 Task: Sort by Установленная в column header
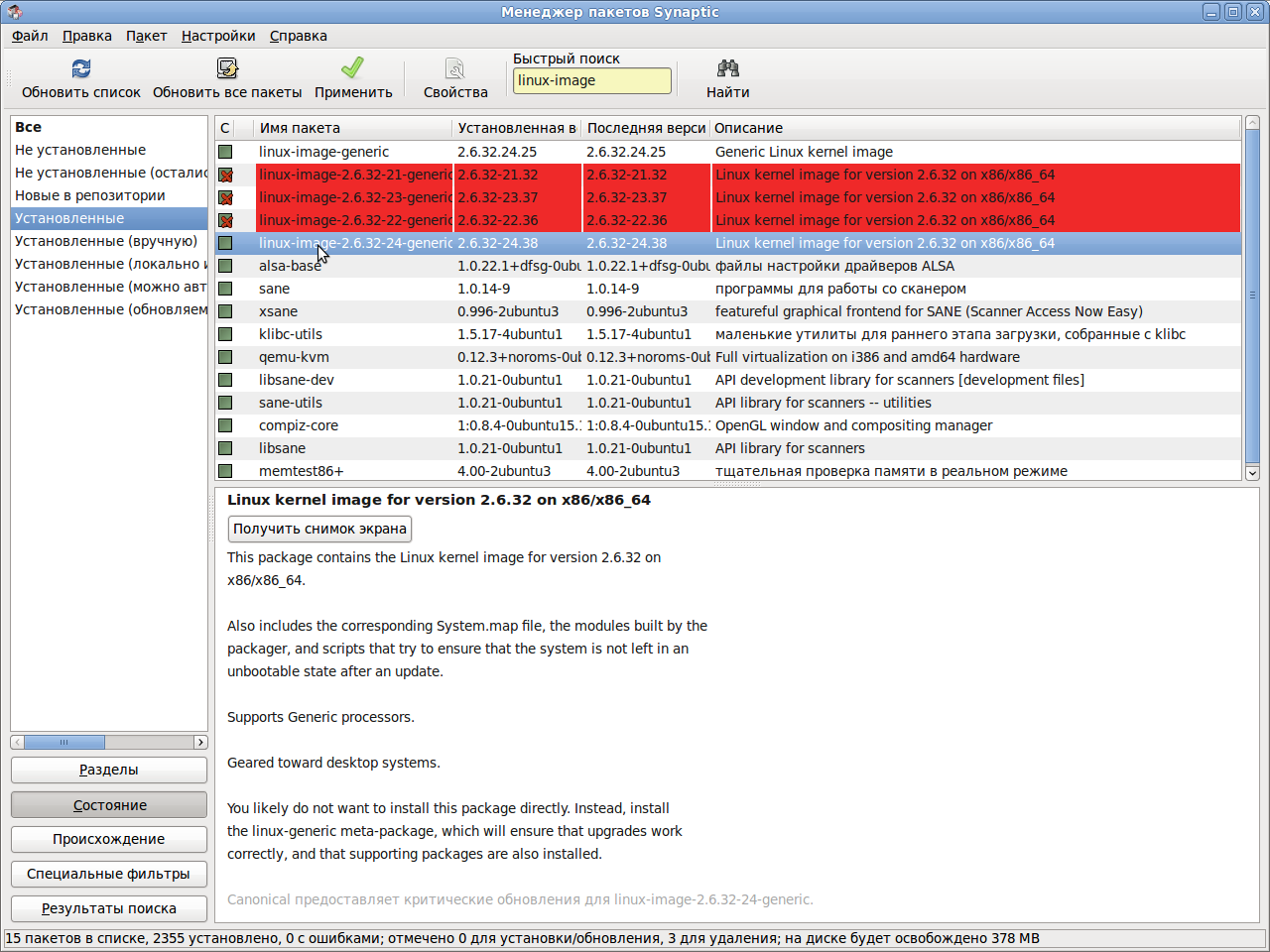(x=517, y=128)
